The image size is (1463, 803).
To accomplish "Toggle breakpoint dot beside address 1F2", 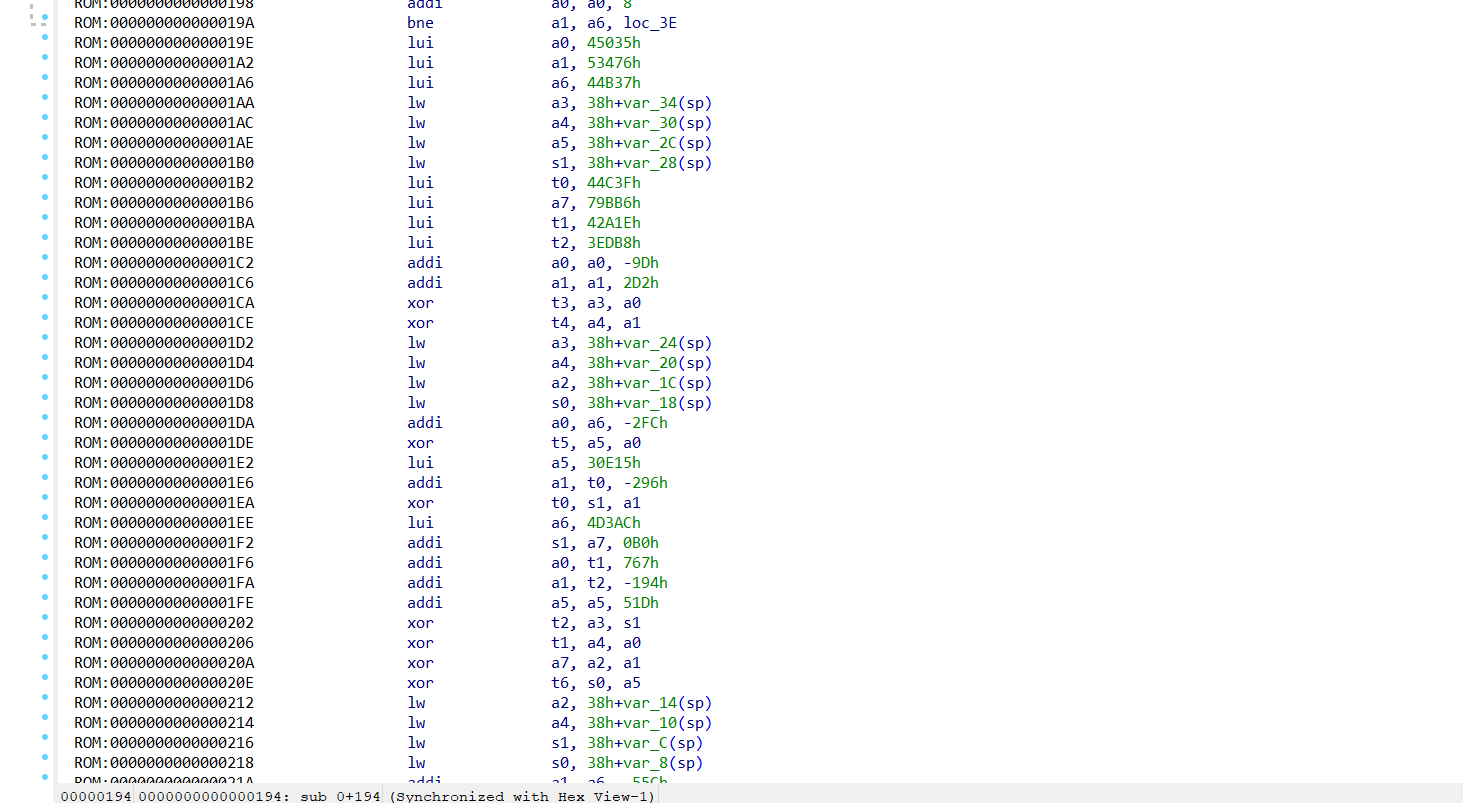I will (45, 537).
